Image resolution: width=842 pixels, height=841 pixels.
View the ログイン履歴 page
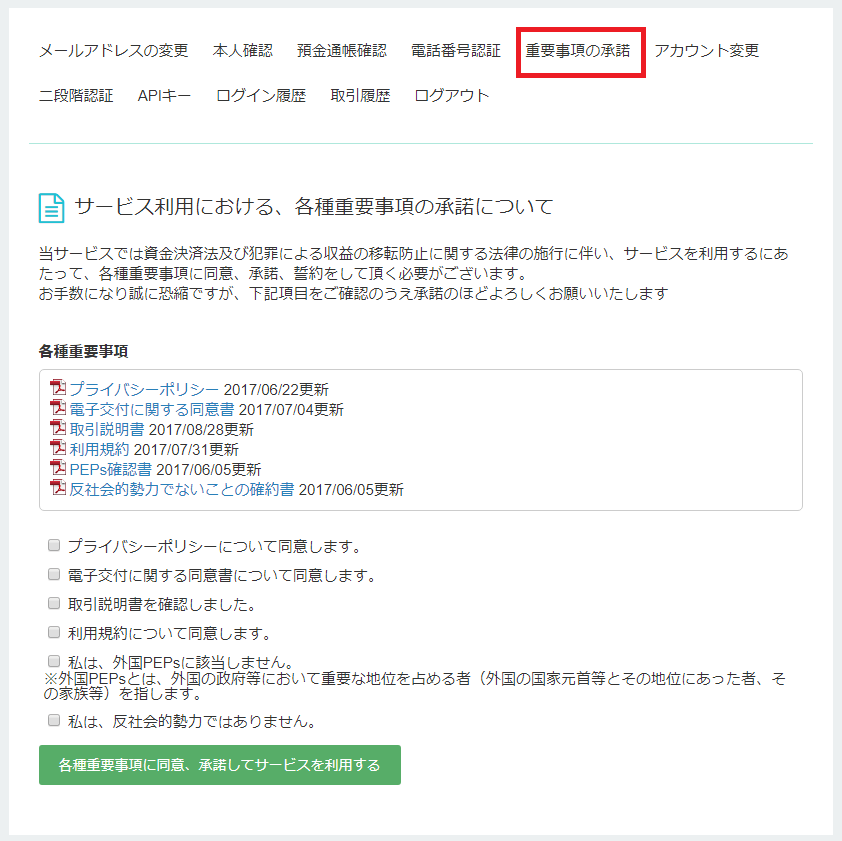point(260,96)
